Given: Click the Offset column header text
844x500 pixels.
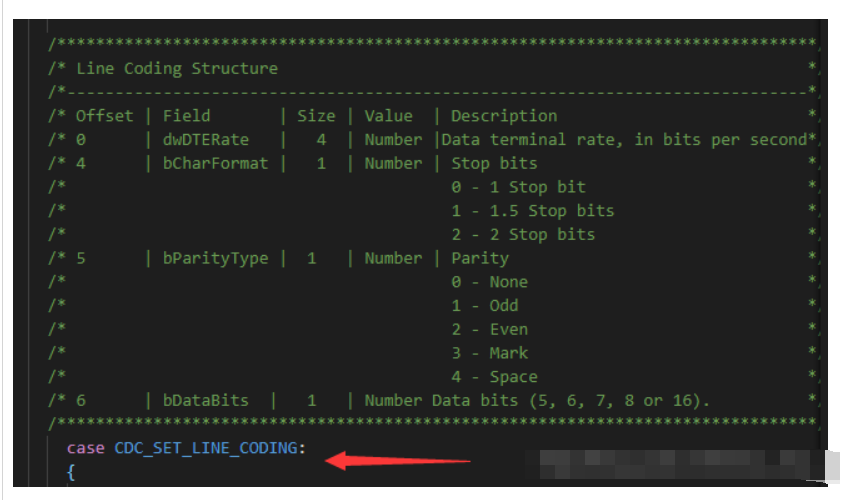Looking at the screenshot, I should click(x=104, y=116).
